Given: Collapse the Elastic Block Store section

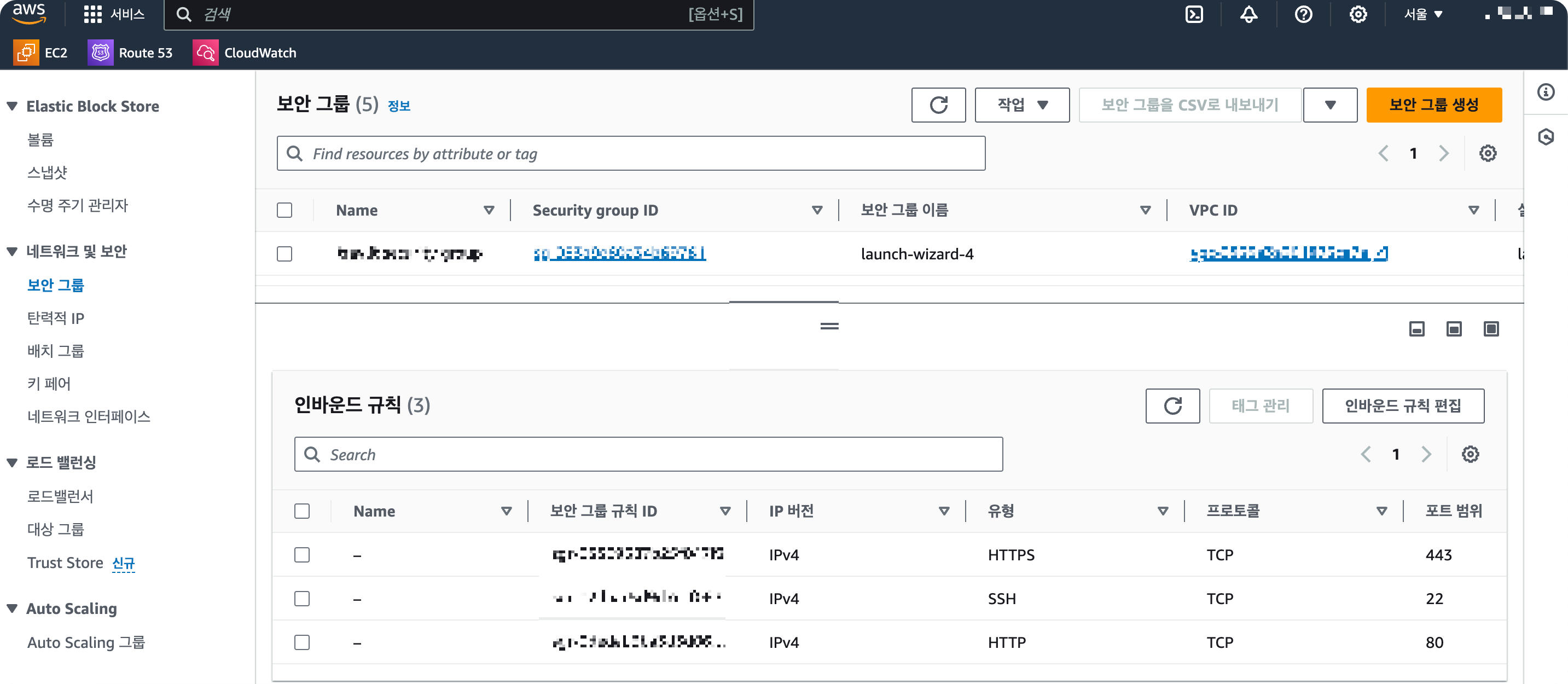Looking at the screenshot, I should click(12, 106).
